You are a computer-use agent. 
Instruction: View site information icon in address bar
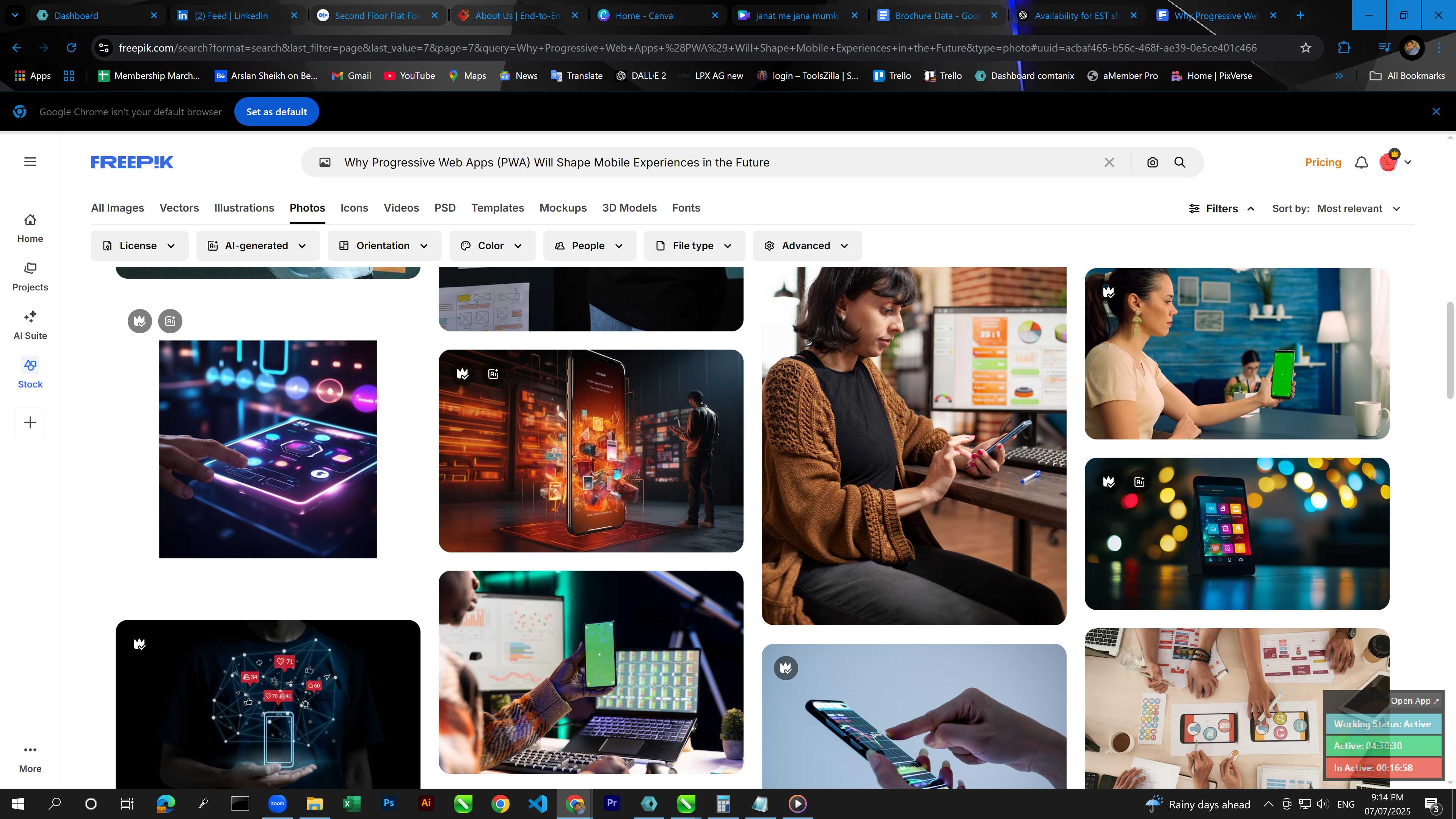(104, 47)
